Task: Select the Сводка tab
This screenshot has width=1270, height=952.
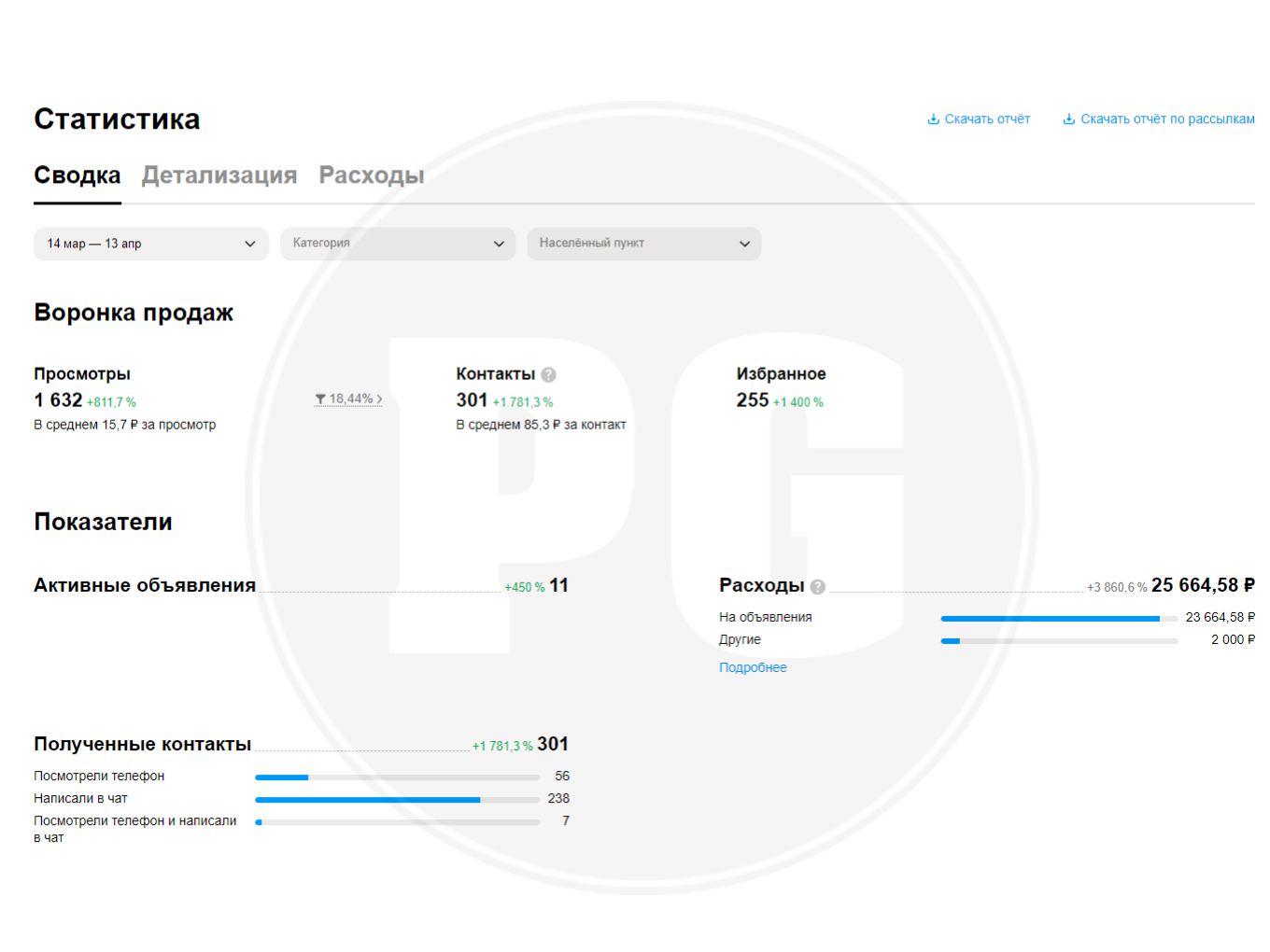Action: point(78,175)
